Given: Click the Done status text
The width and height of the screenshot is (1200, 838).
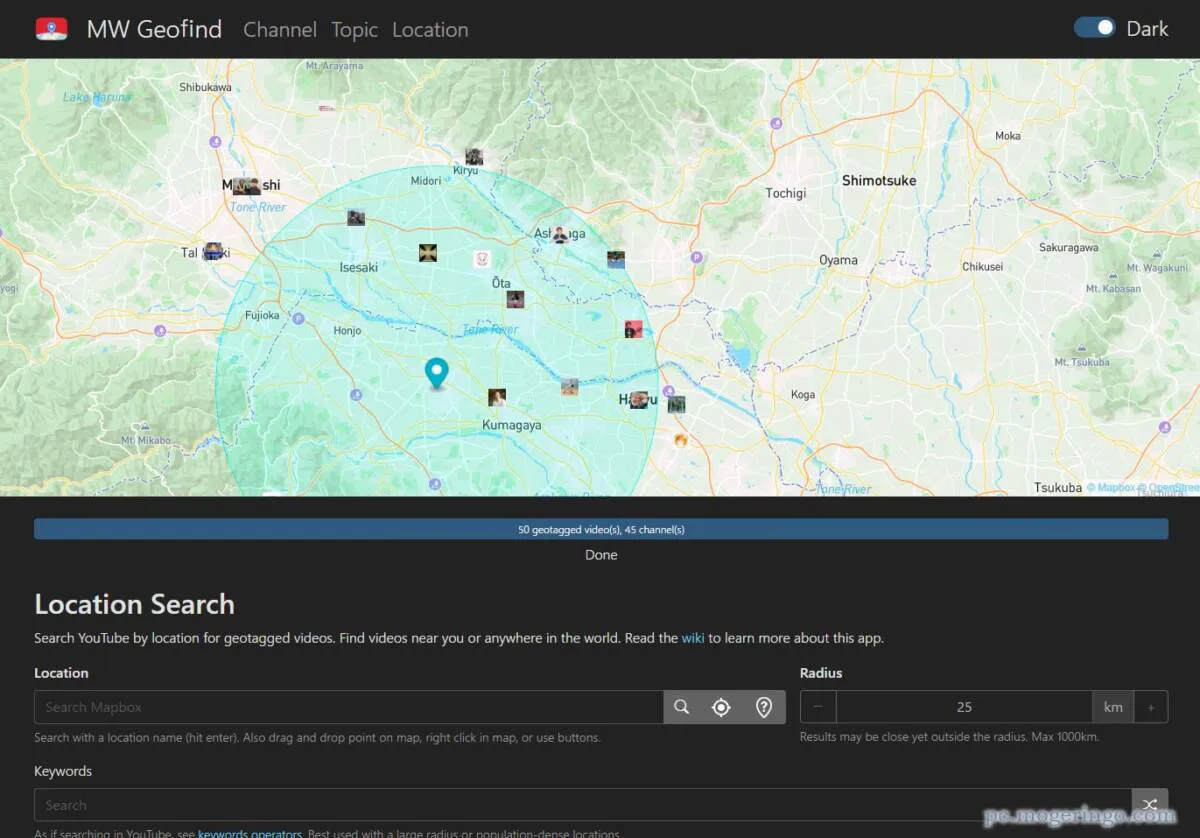Looking at the screenshot, I should click(601, 555).
